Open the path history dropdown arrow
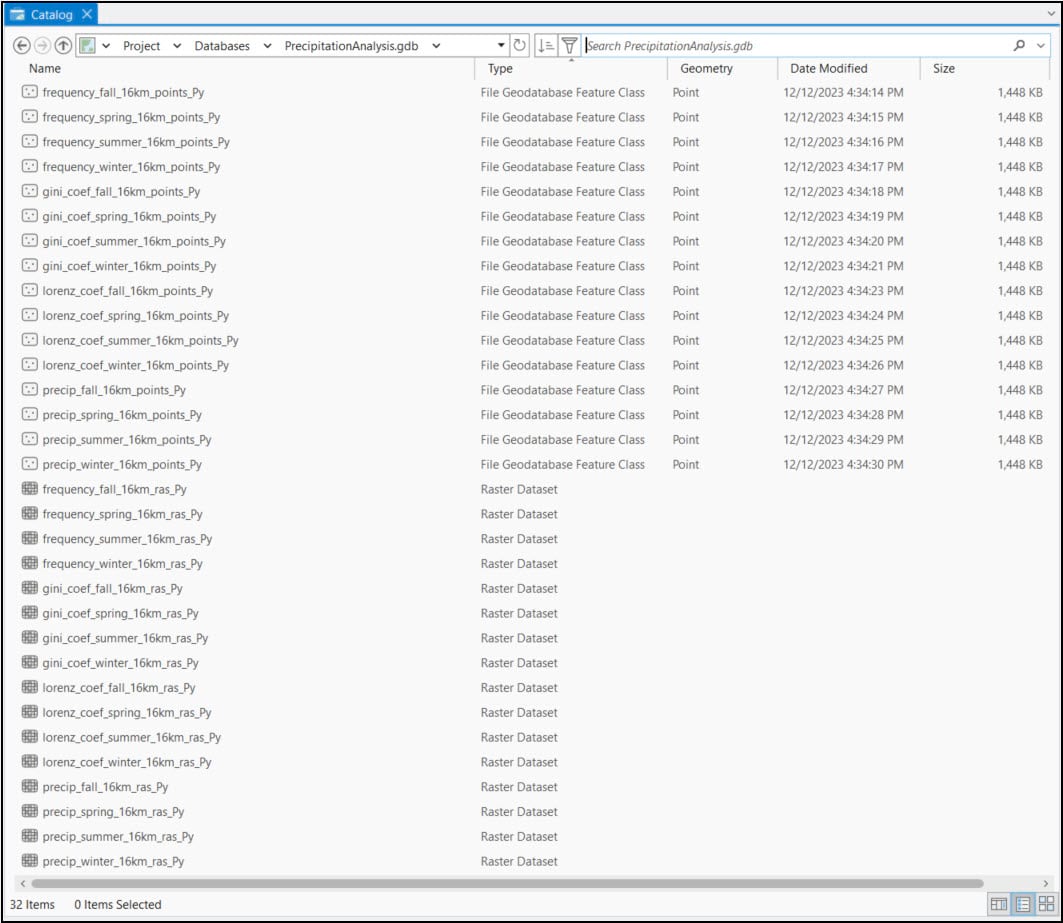1063x923 pixels. point(501,45)
